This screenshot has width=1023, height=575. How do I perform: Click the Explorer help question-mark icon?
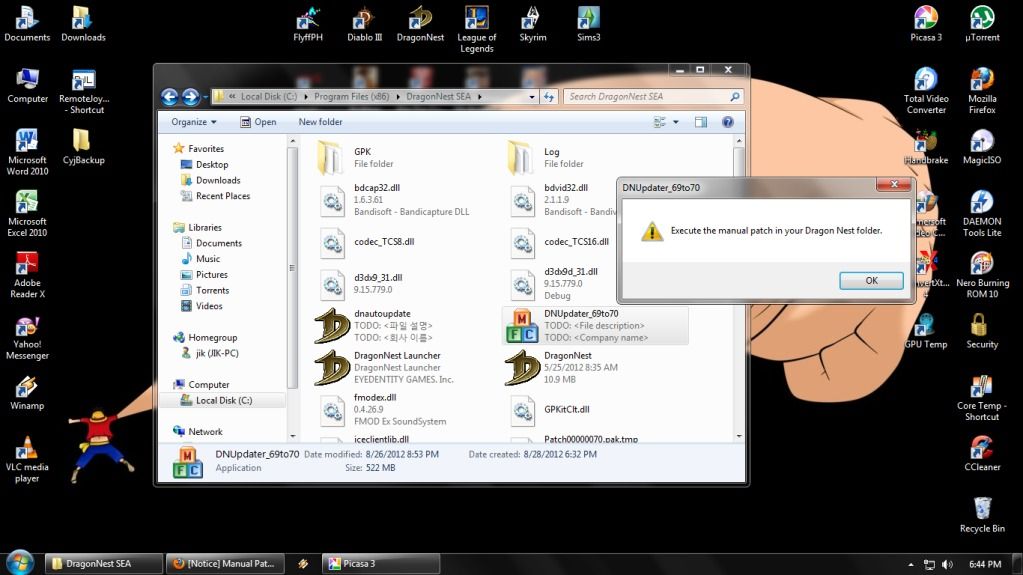click(x=727, y=122)
